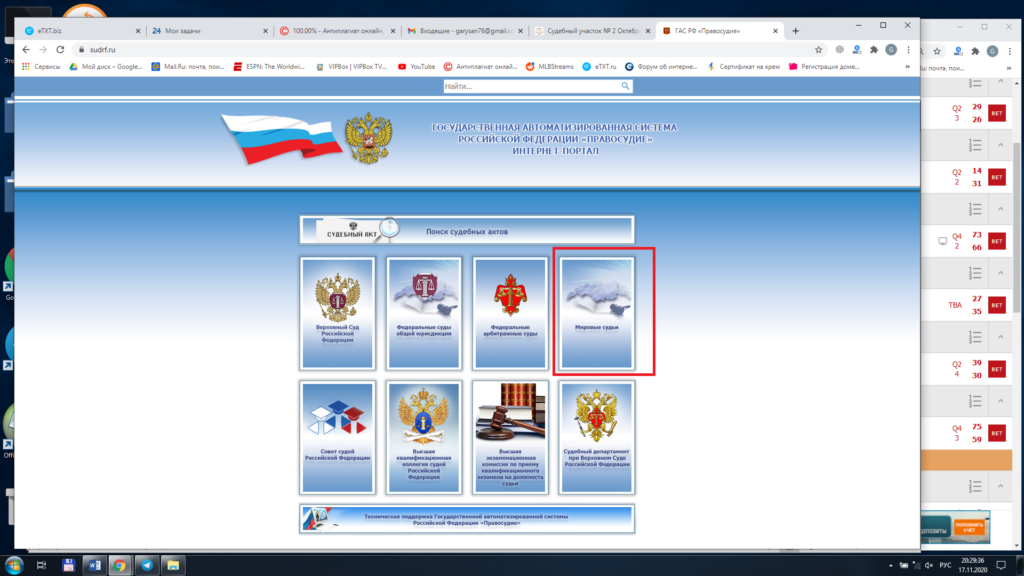Open File Explorer from the taskbar
The height and width of the screenshot is (576, 1024).
173,565
